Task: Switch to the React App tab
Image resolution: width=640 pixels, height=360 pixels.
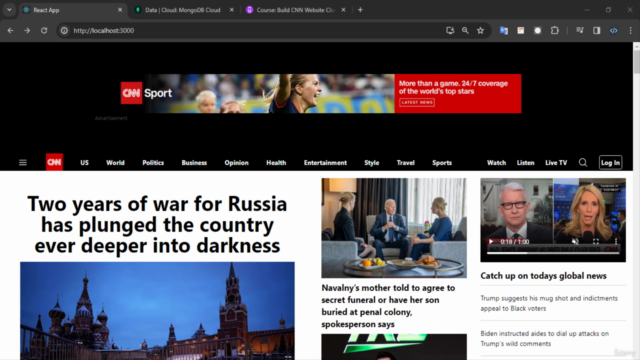Action: [x=72, y=10]
